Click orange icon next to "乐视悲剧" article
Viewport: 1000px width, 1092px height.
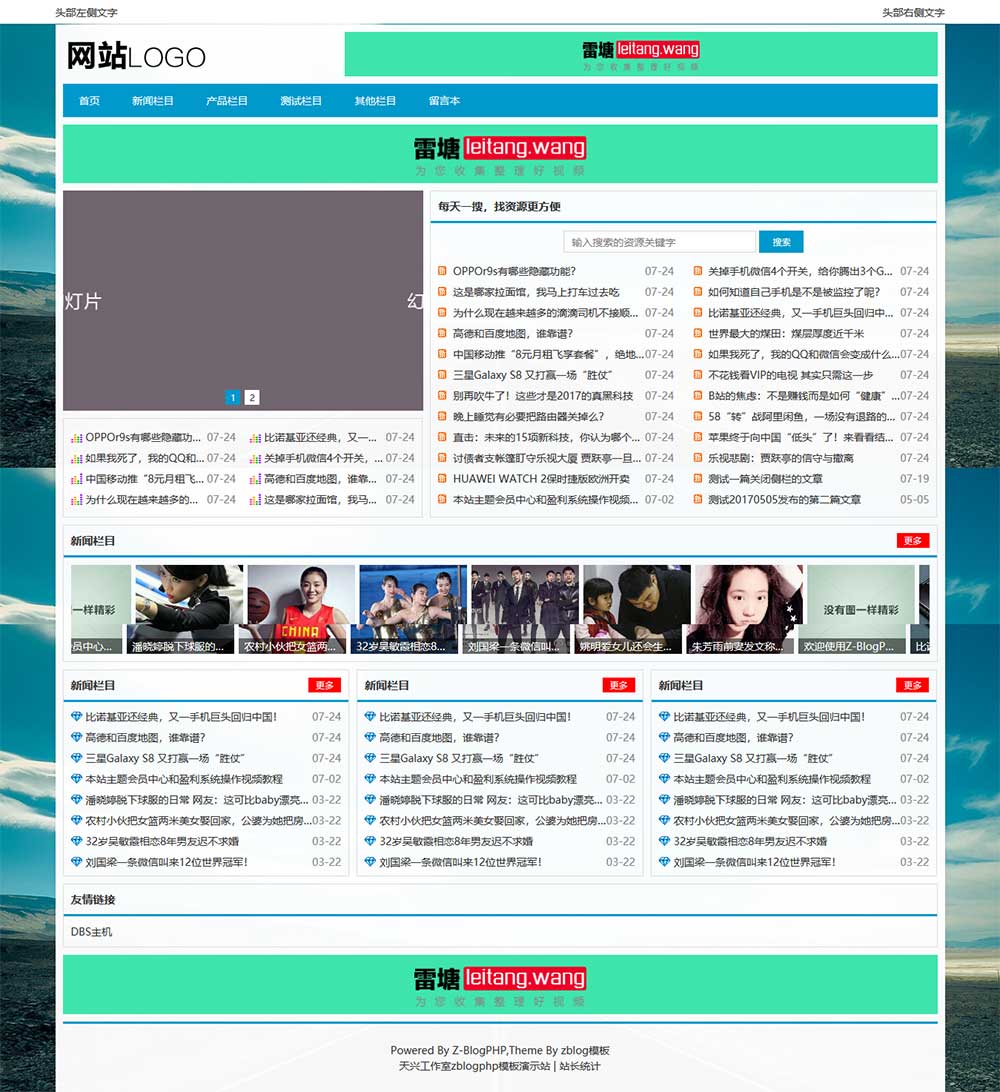698,458
